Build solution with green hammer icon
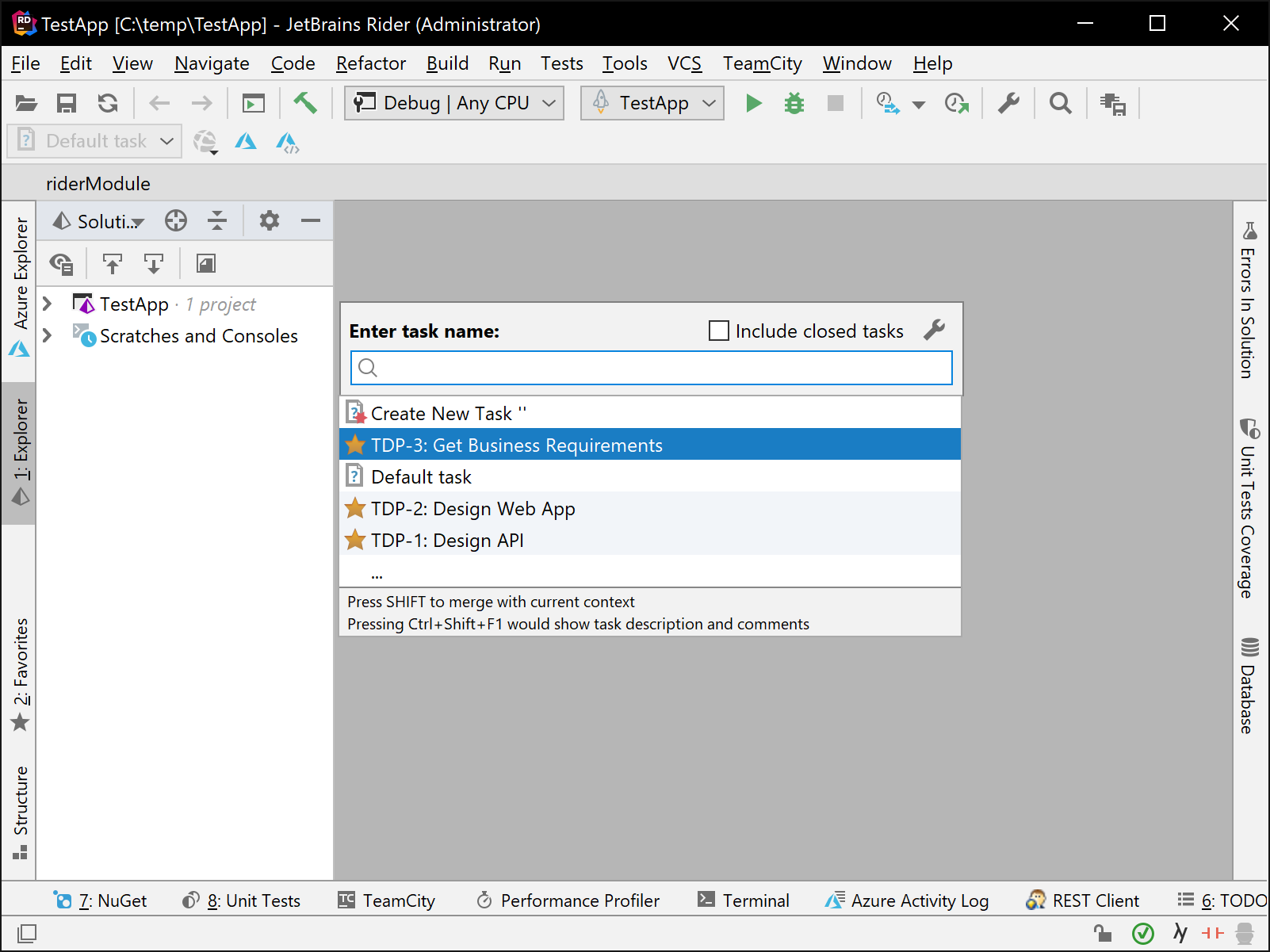This screenshot has height=952, width=1270. tap(305, 102)
